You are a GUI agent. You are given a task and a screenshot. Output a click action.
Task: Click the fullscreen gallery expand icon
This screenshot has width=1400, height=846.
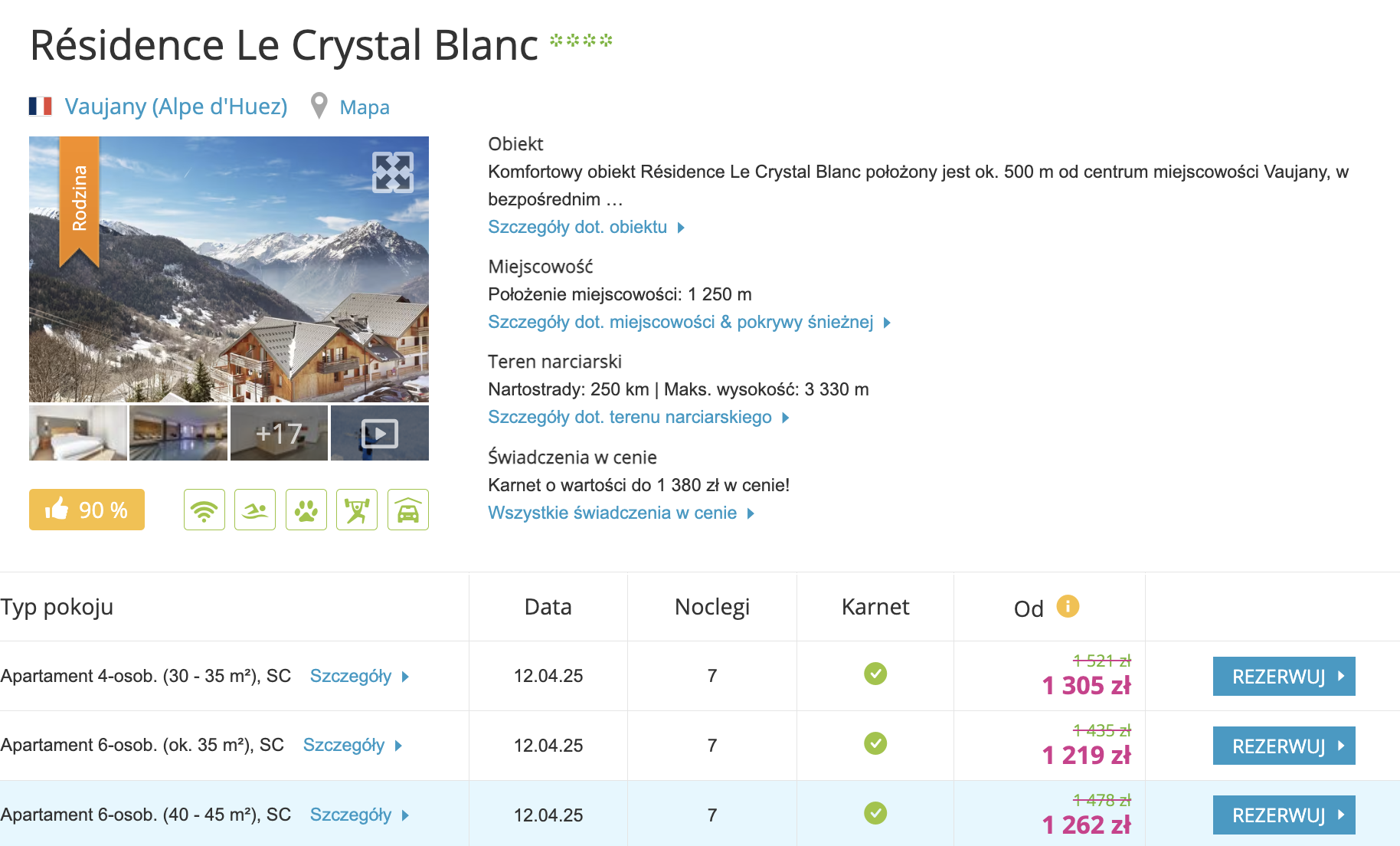point(392,172)
